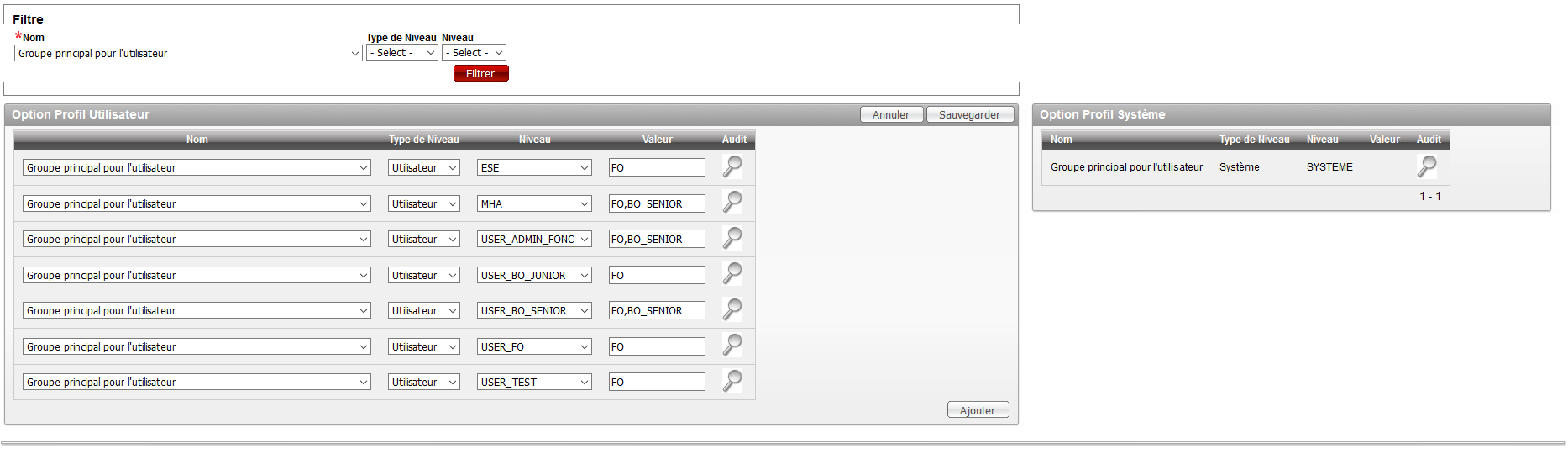Image resolution: width=1568 pixels, height=454 pixels.
Task: Open audit magnifier for ESE row
Action: pos(732,166)
